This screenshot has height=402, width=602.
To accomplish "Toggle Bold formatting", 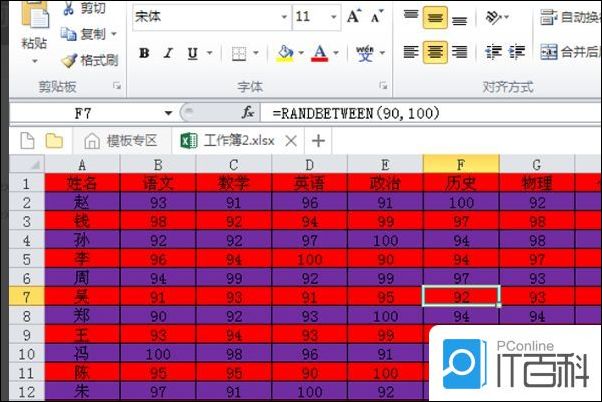I will click(x=144, y=53).
